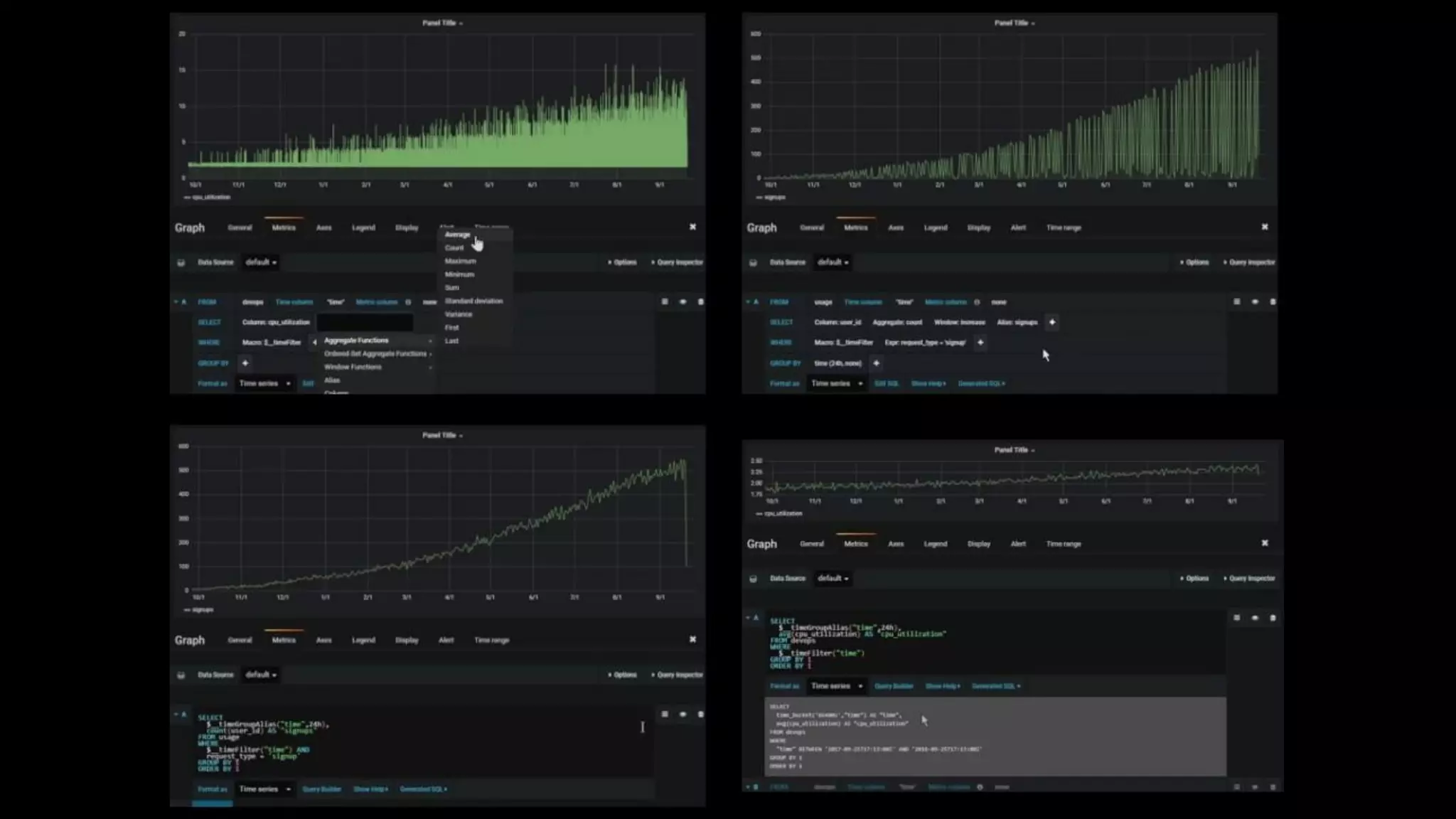Open hamburger menu icon in devops query builder row
This screenshot has height=819, width=1456.
[x=665, y=302]
